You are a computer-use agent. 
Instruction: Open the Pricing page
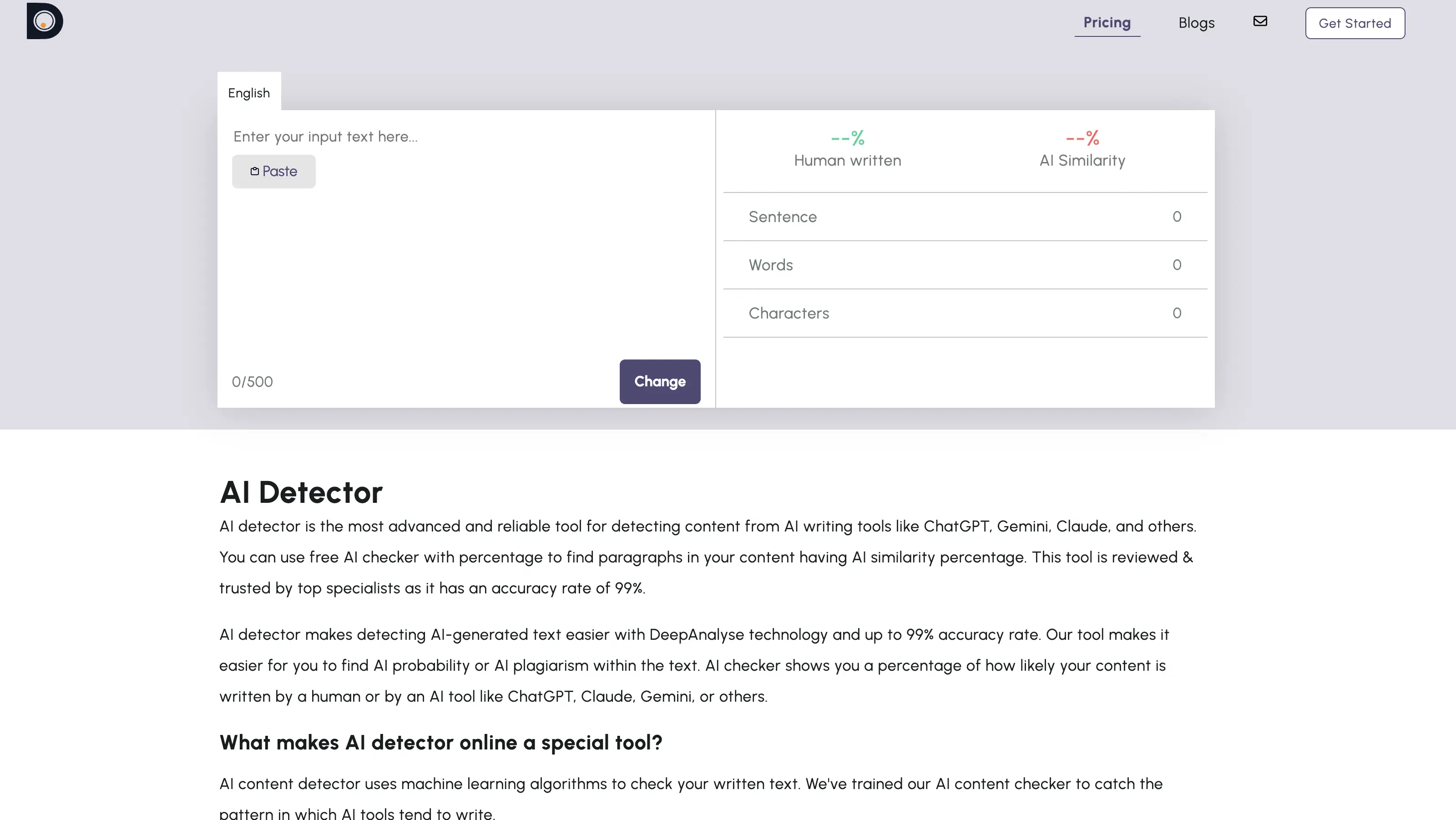point(1107,23)
